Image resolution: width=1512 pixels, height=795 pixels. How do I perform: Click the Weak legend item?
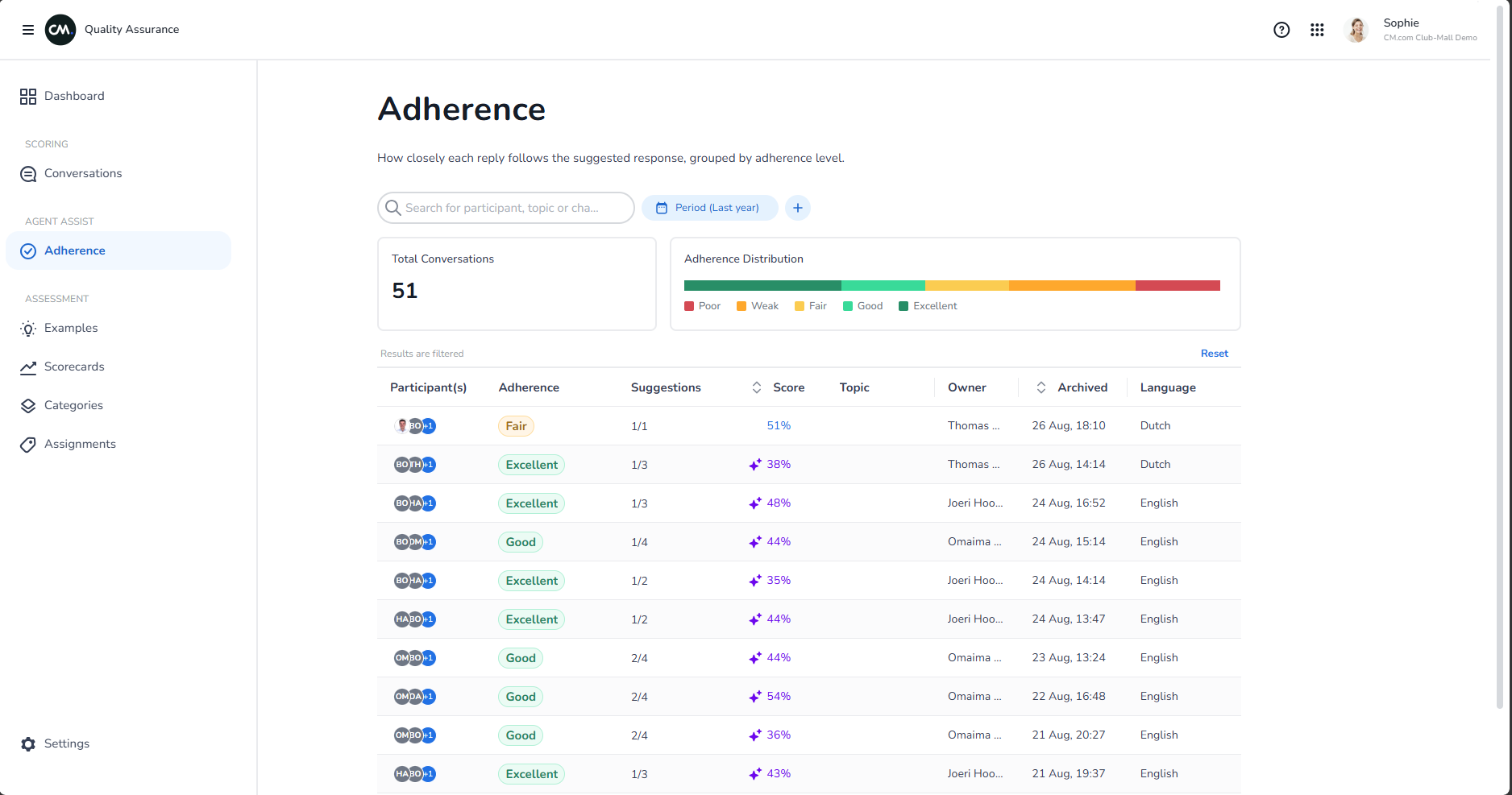(x=758, y=306)
